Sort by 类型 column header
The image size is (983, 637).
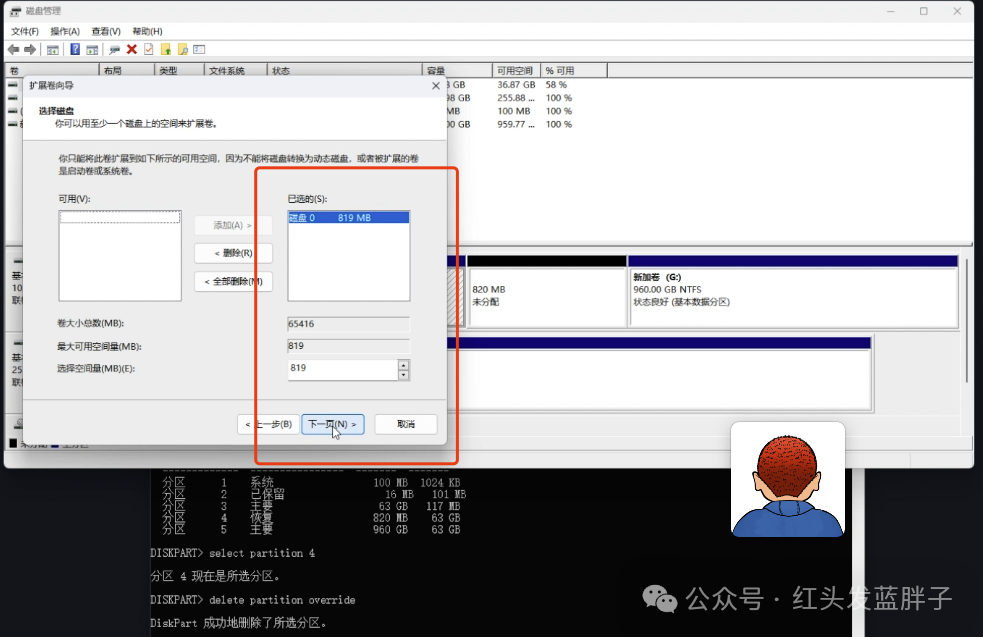tap(179, 70)
